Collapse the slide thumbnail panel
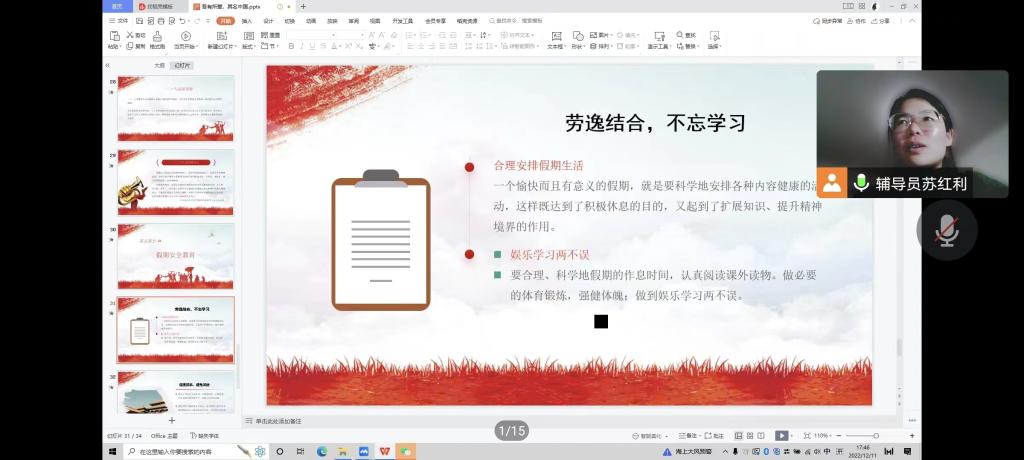 pyautogui.click(x=108, y=65)
